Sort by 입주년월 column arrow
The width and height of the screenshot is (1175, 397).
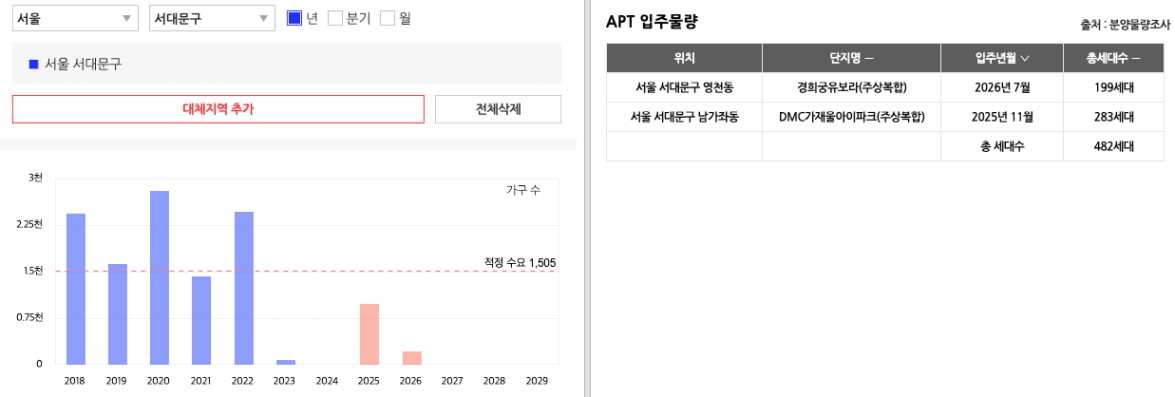[x=1024, y=58]
